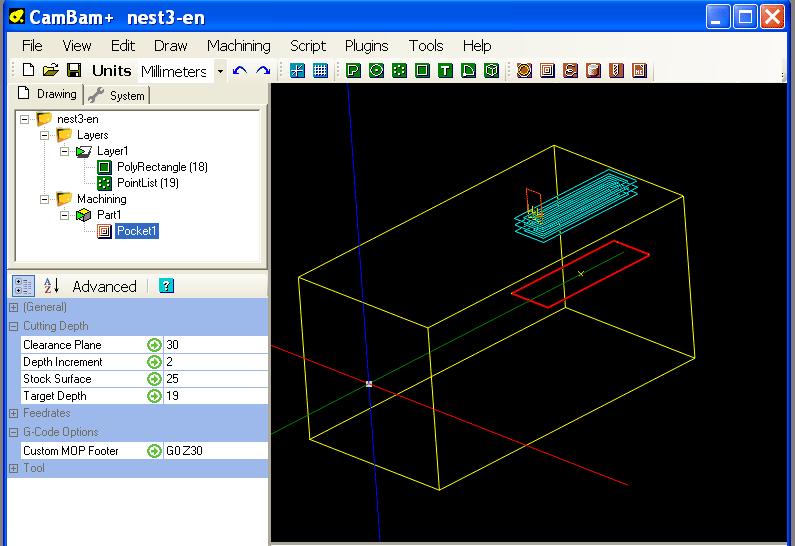Select the Point List drawing tool
The image size is (795, 546).
point(399,71)
